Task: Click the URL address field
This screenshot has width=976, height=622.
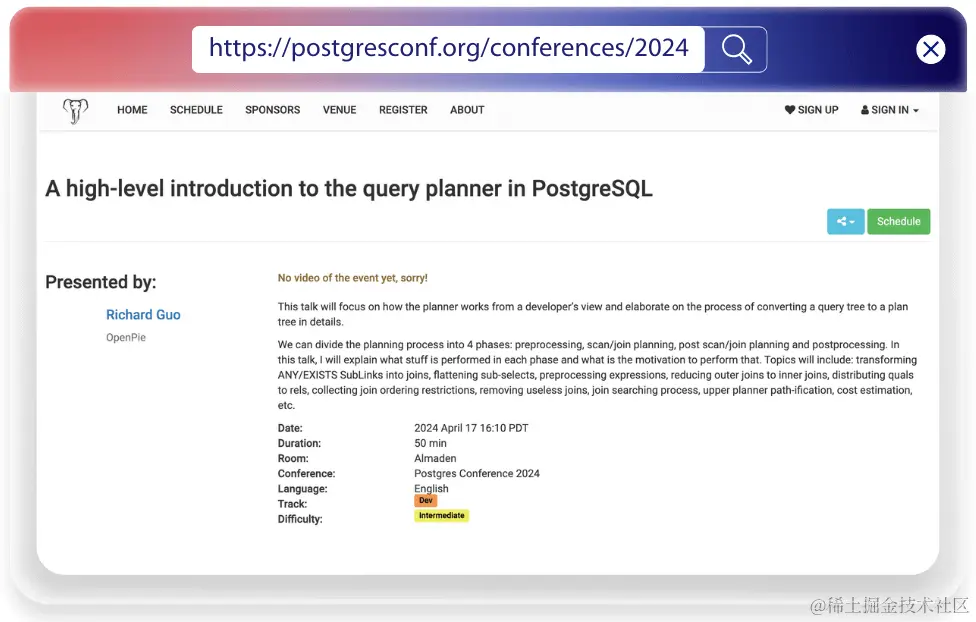Action: coord(448,49)
